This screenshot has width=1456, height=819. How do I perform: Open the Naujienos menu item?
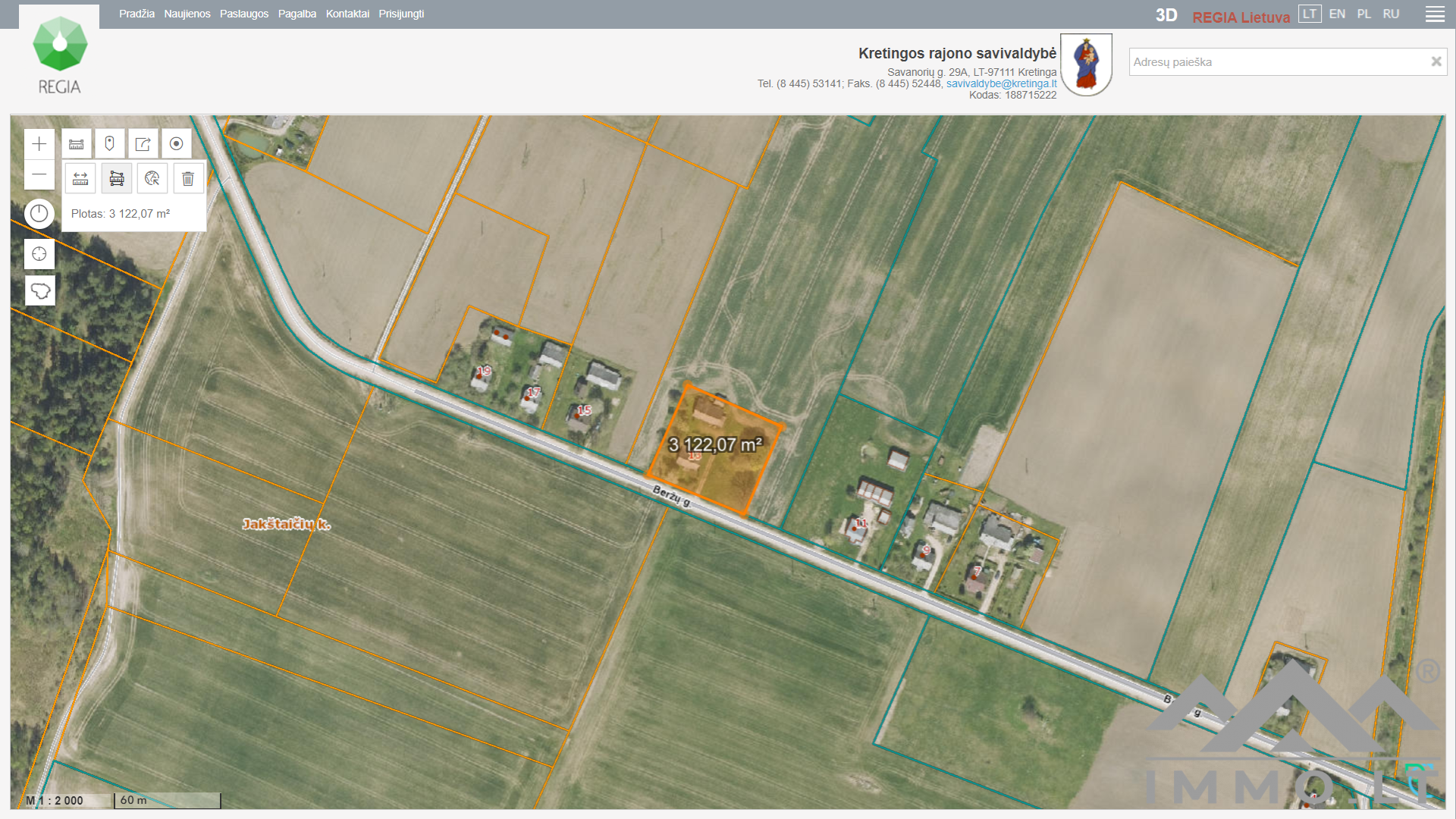coord(187,14)
